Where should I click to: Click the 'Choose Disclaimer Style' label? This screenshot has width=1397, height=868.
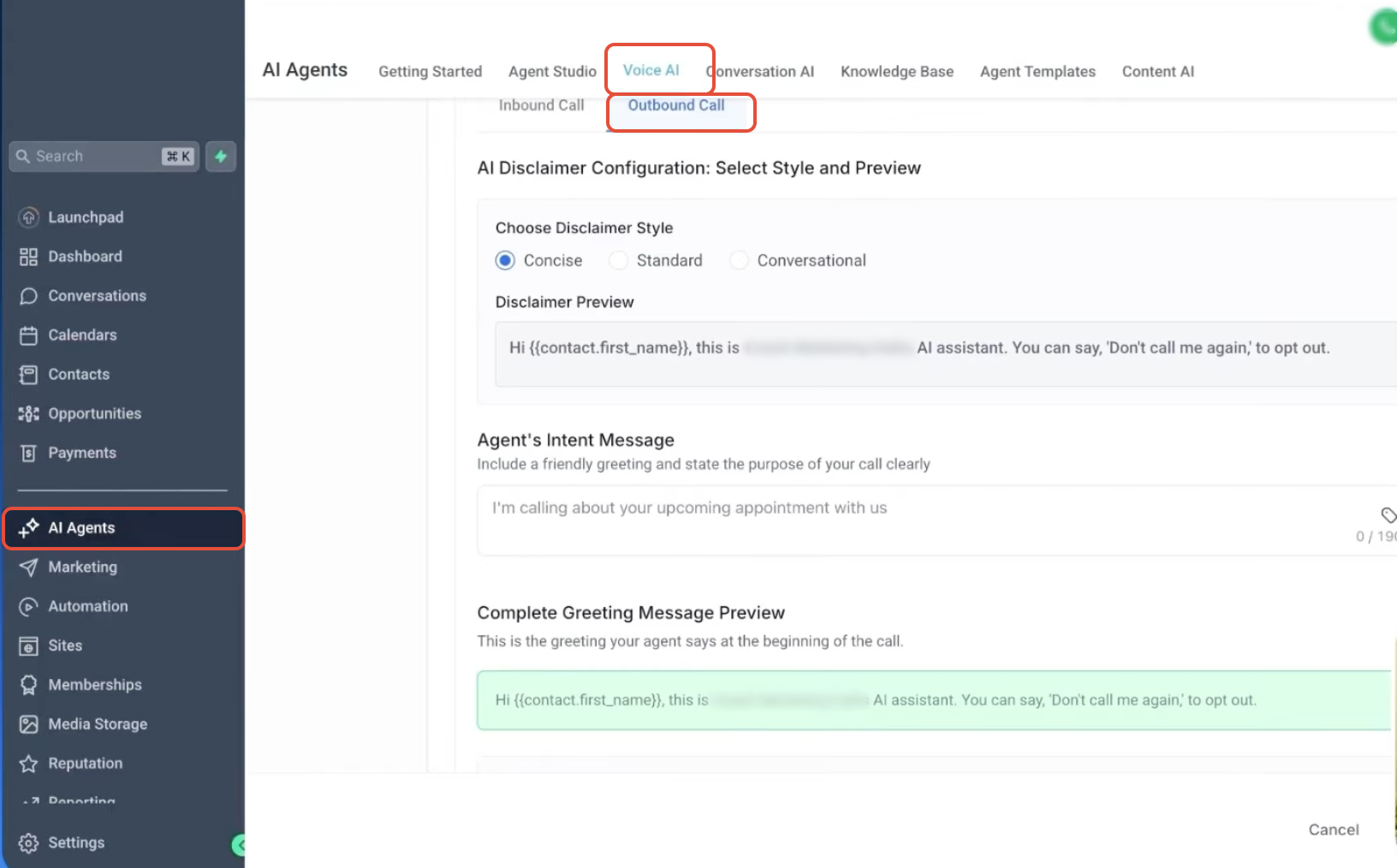point(585,228)
